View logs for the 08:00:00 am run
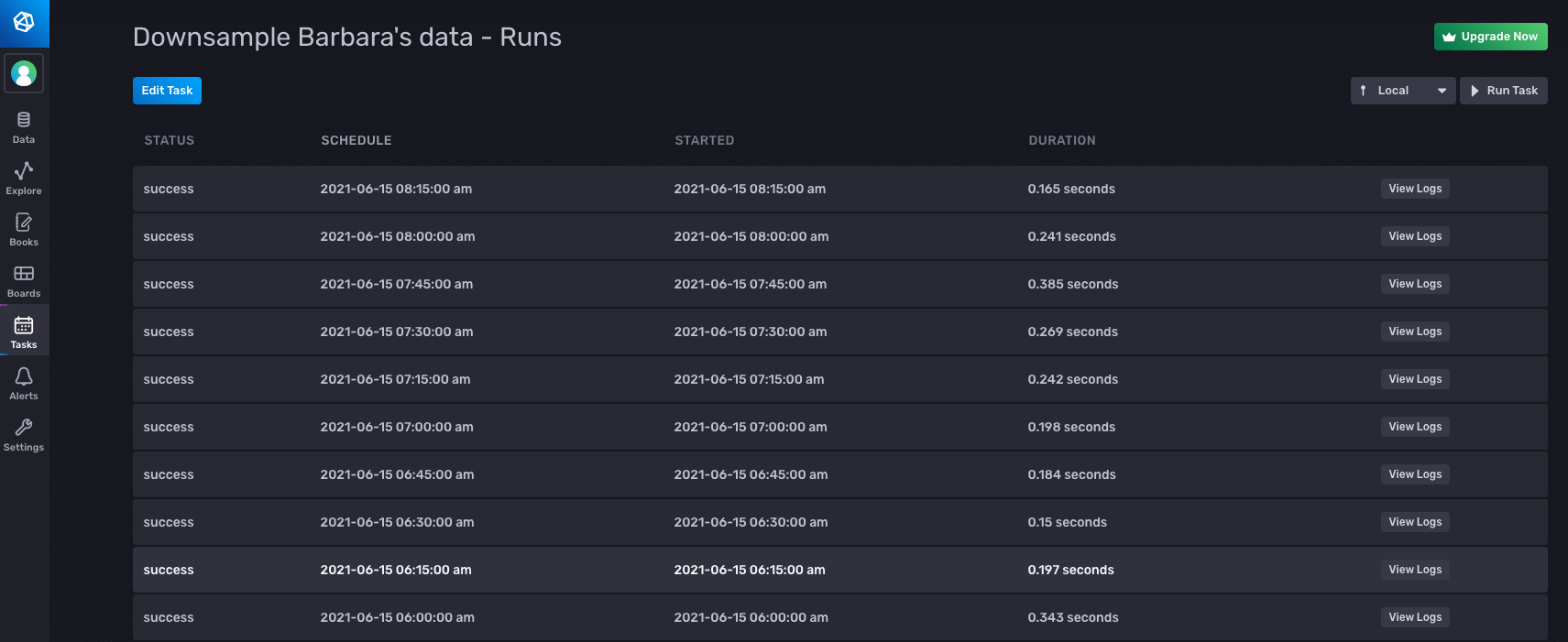 [x=1415, y=236]
